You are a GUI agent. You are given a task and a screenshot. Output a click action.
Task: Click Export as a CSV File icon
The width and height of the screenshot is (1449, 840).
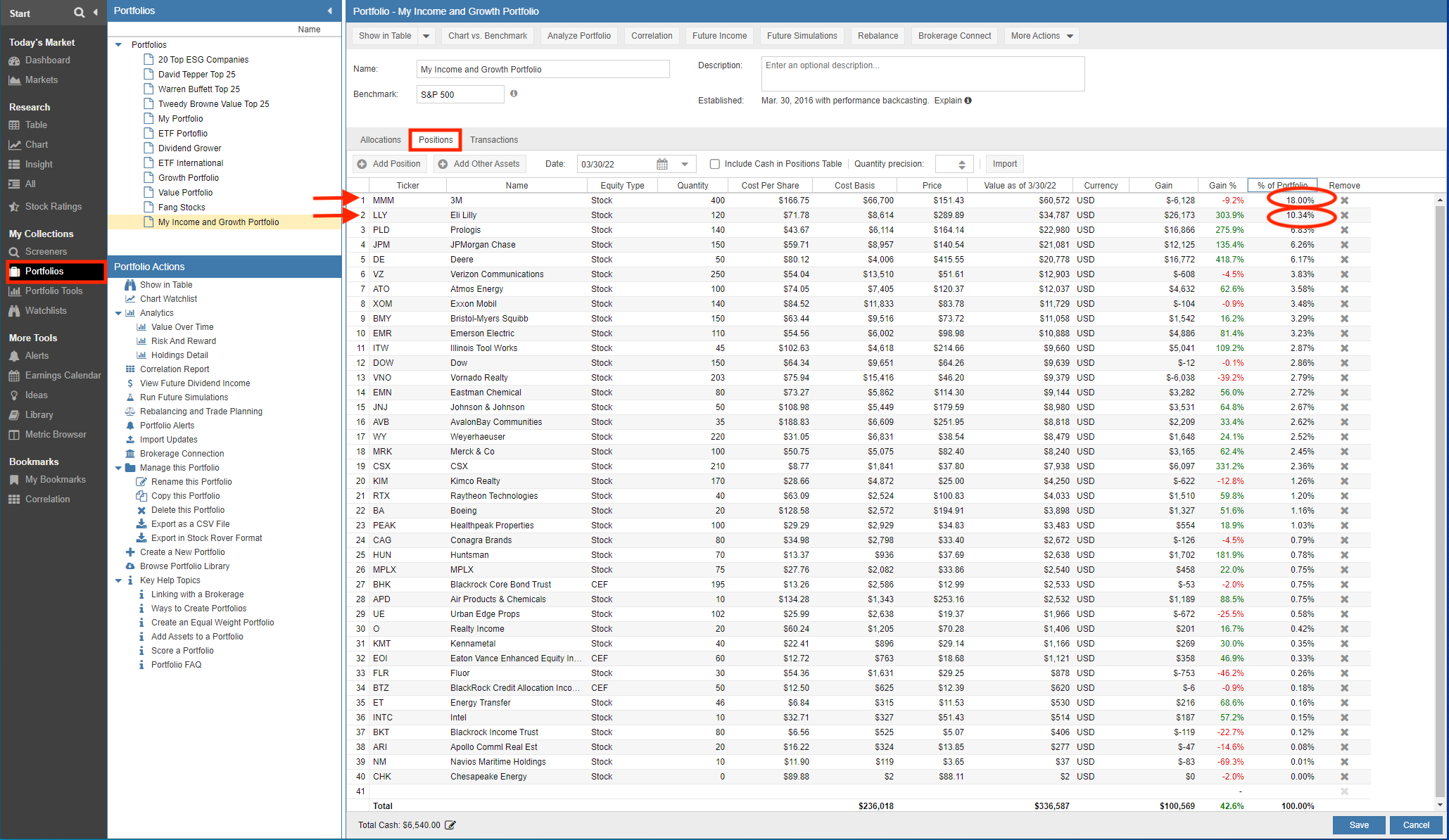pos(141,524)
